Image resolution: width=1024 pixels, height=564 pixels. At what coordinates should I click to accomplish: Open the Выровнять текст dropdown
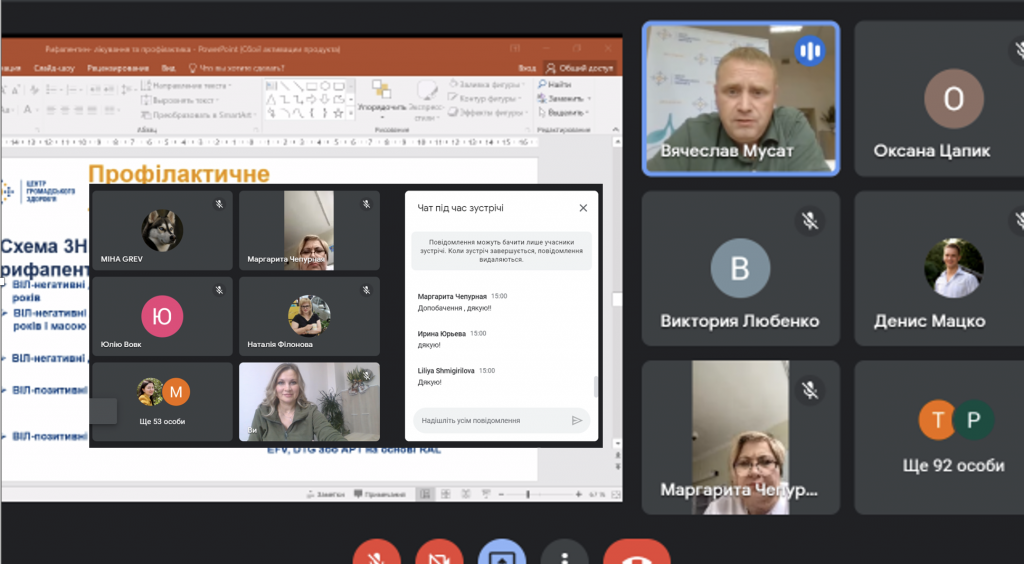181,101
